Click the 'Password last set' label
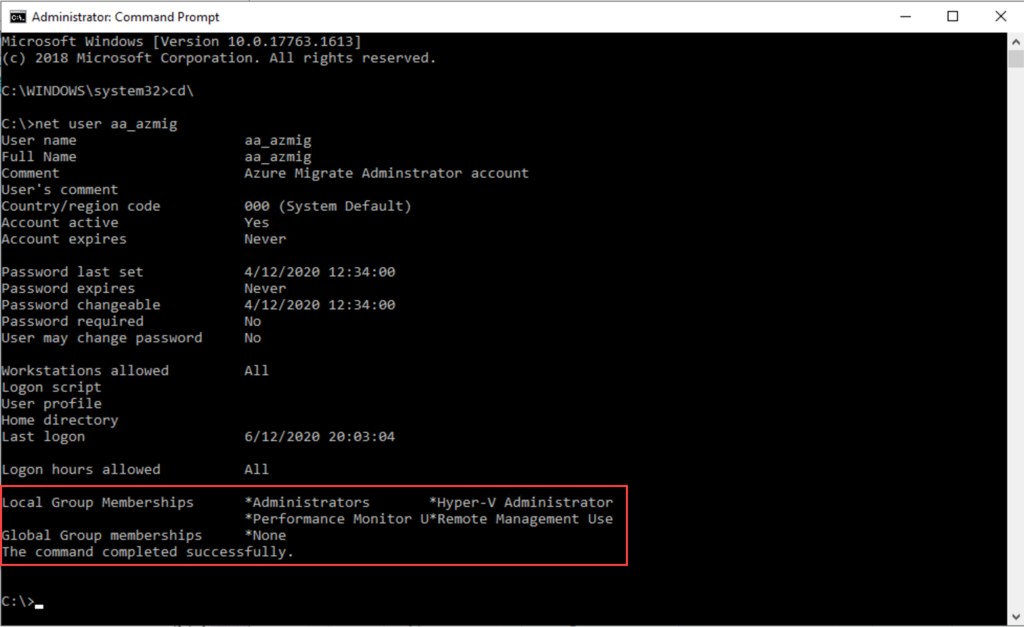This screenshot has height=627, width=1024. point(72,272)
